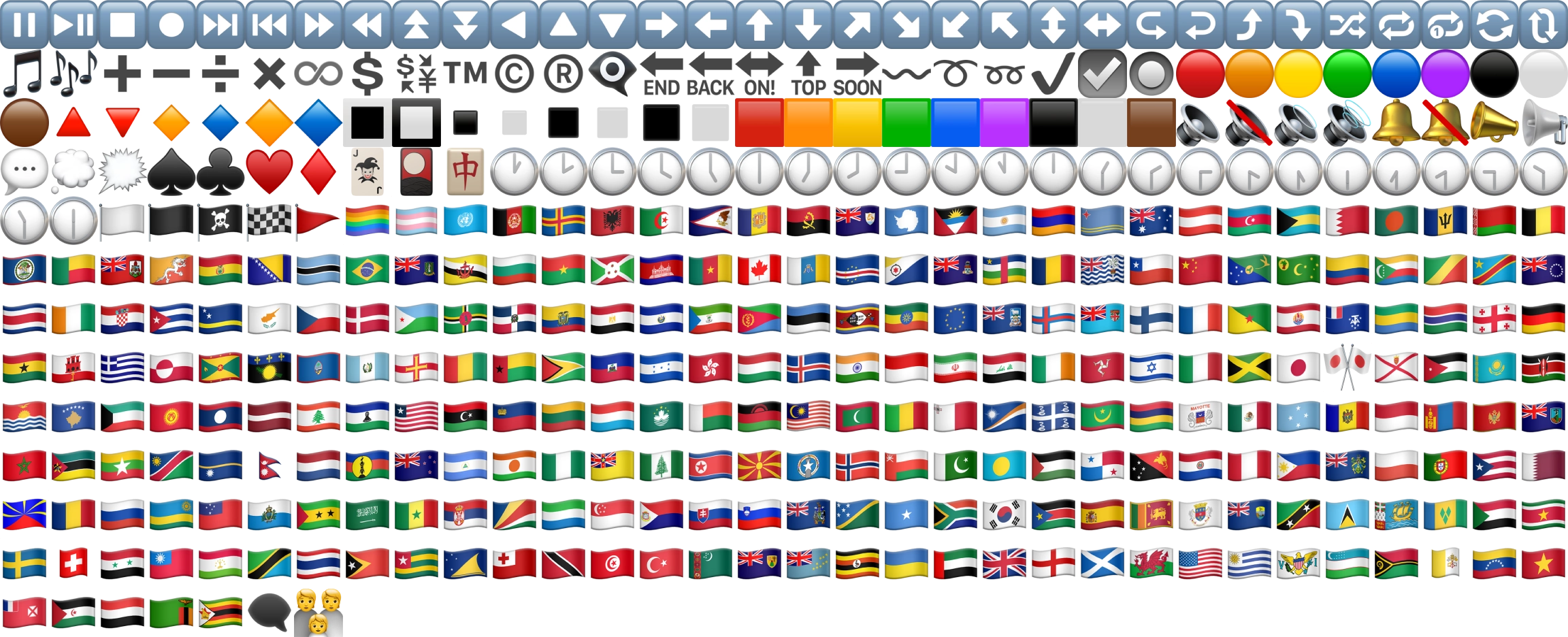The image size is (1568, 637).
Task: Click the BACK arrow emoji
Action: tap(710, 73)
